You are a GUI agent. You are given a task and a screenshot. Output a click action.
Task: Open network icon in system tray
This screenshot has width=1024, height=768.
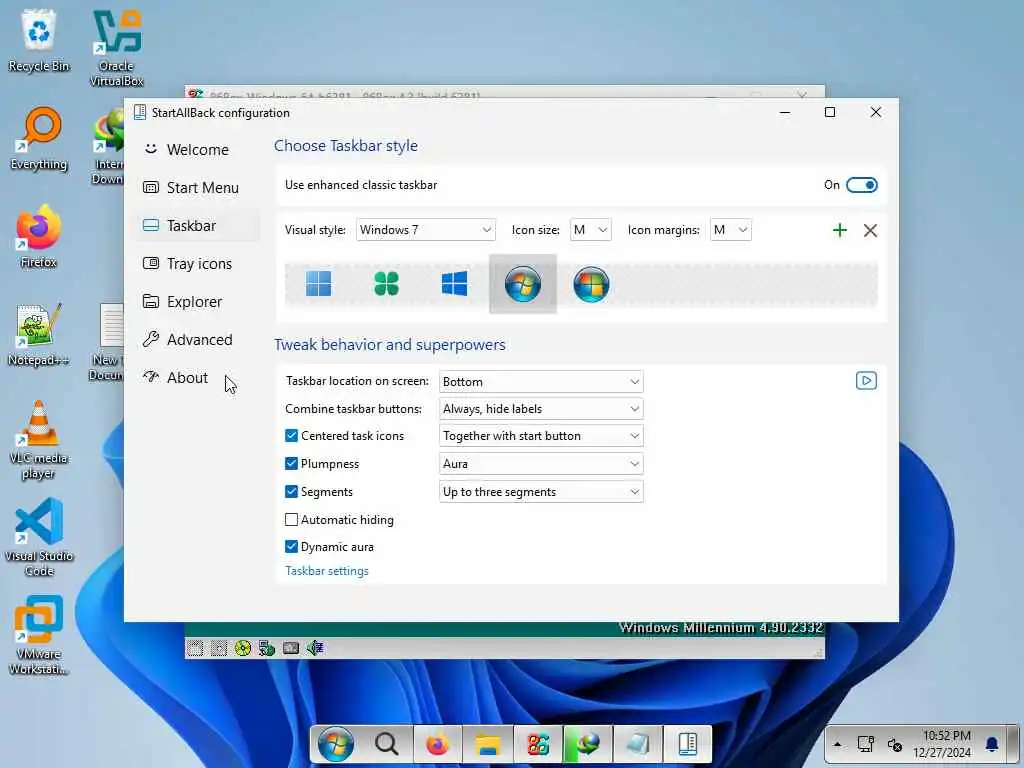865,744
